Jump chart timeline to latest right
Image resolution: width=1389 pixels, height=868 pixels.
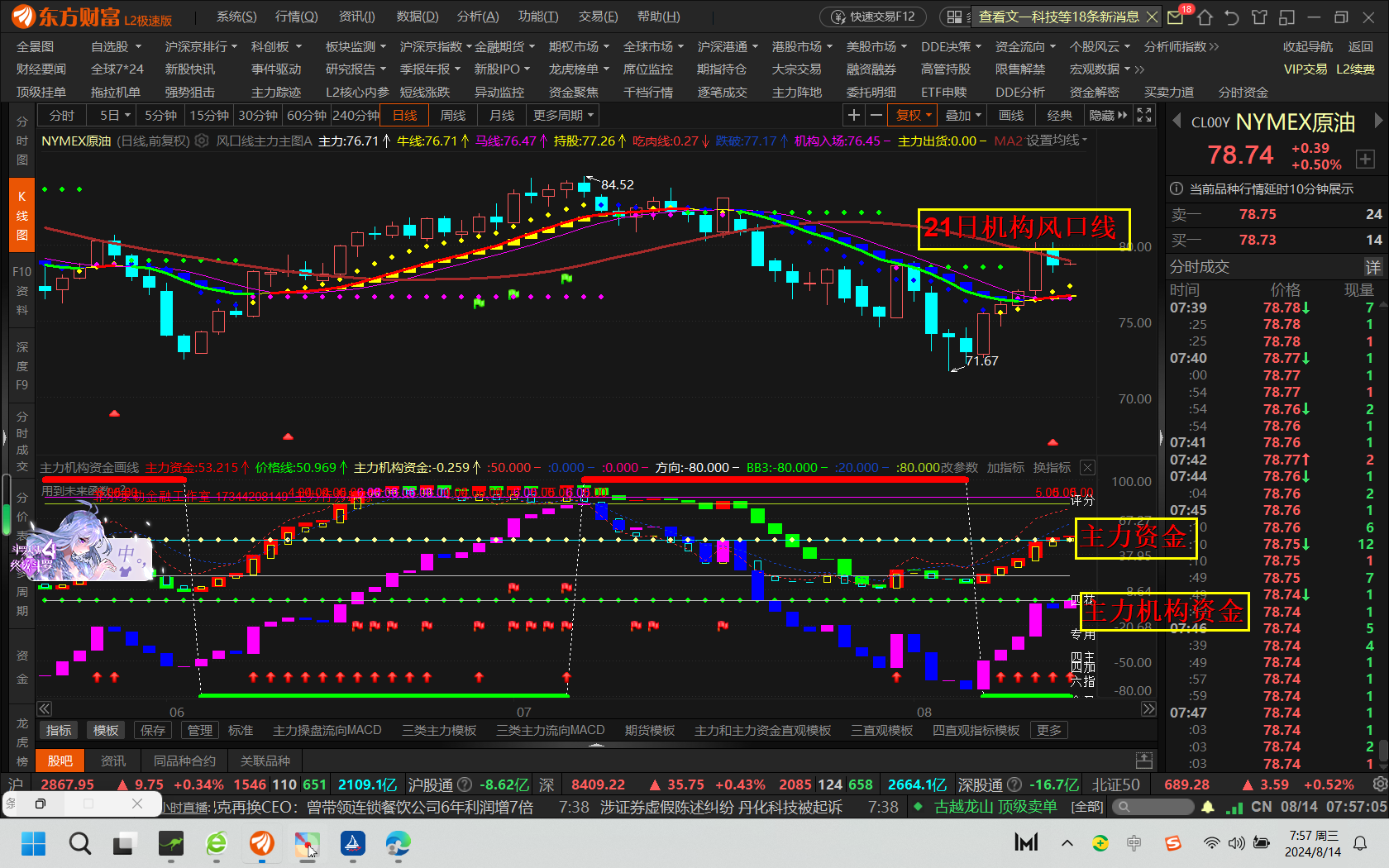1148,708
